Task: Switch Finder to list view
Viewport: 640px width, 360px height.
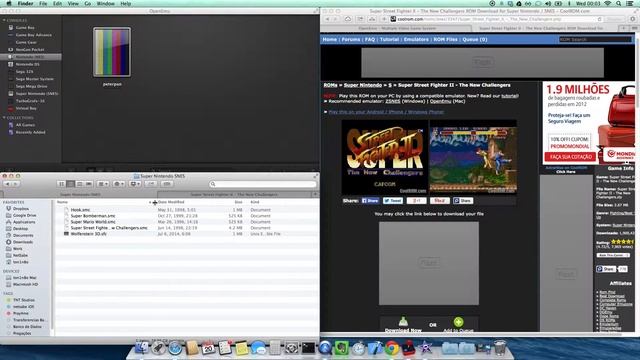Action: tap(71, 184)
